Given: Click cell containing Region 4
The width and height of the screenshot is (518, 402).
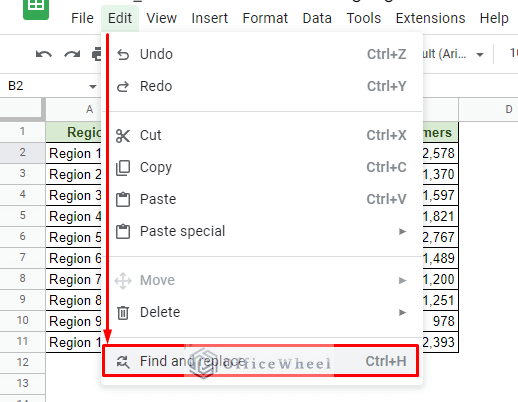Looking at the screenshot, I should click(x=74, y=216).
